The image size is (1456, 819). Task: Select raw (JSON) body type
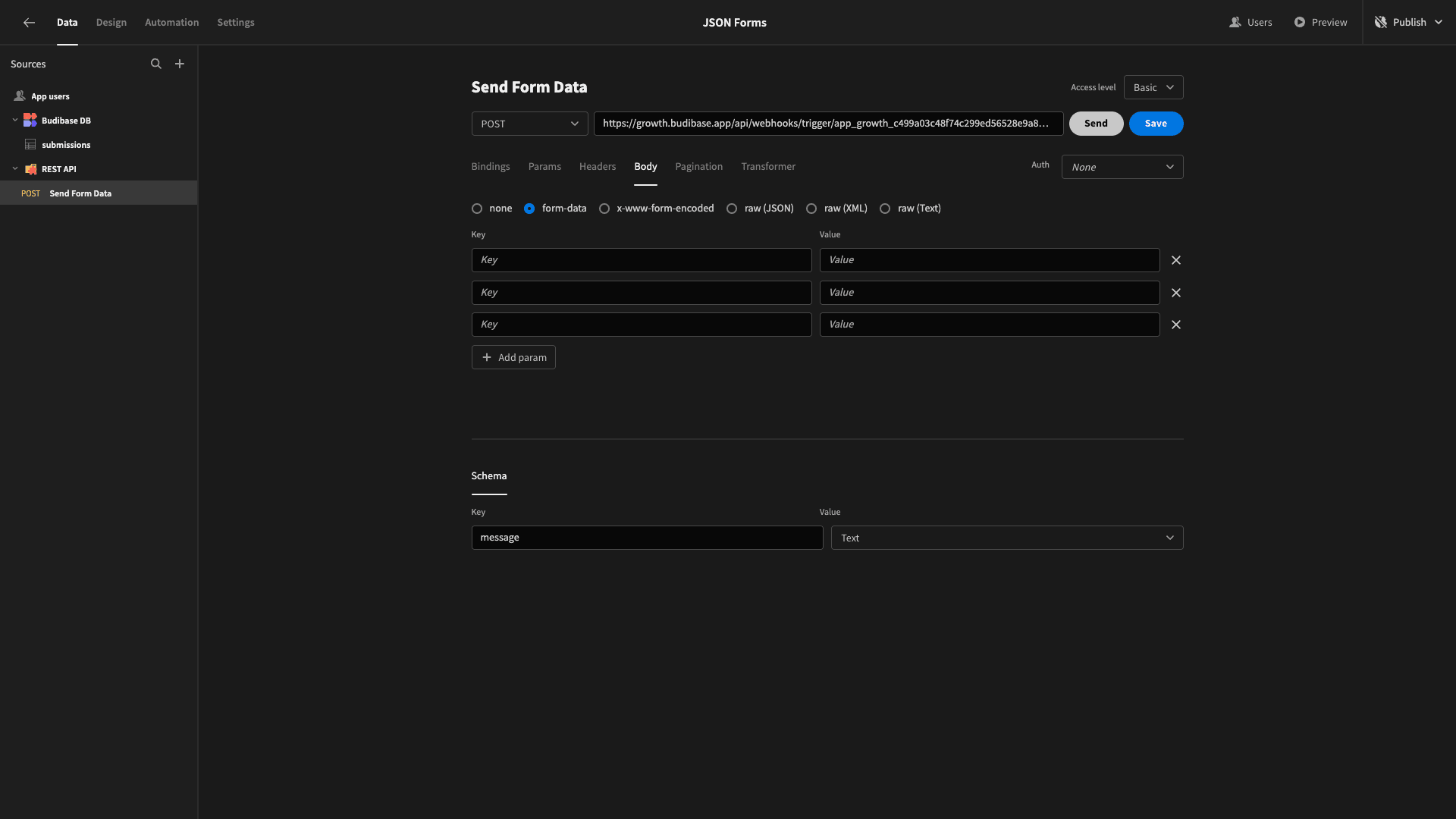[732, 209]
